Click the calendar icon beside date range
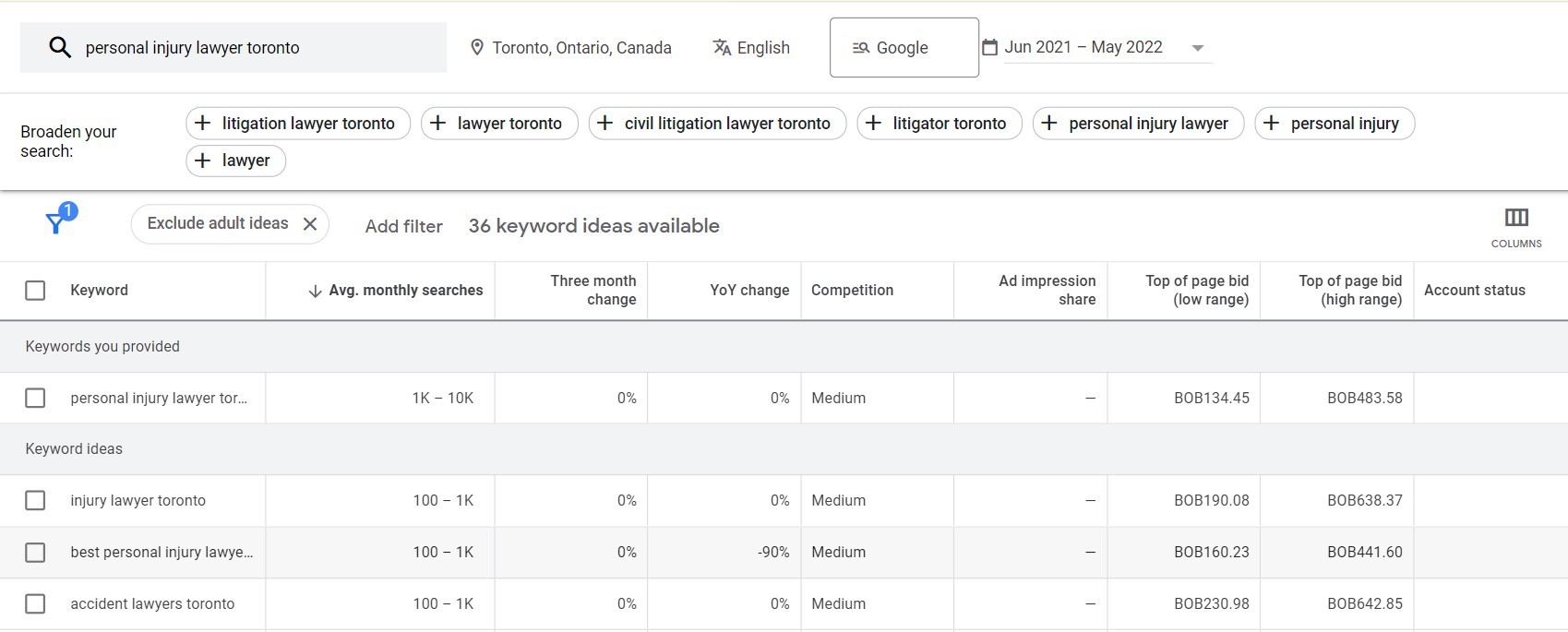The image size is (1568, 632). [x=989, y=47]
